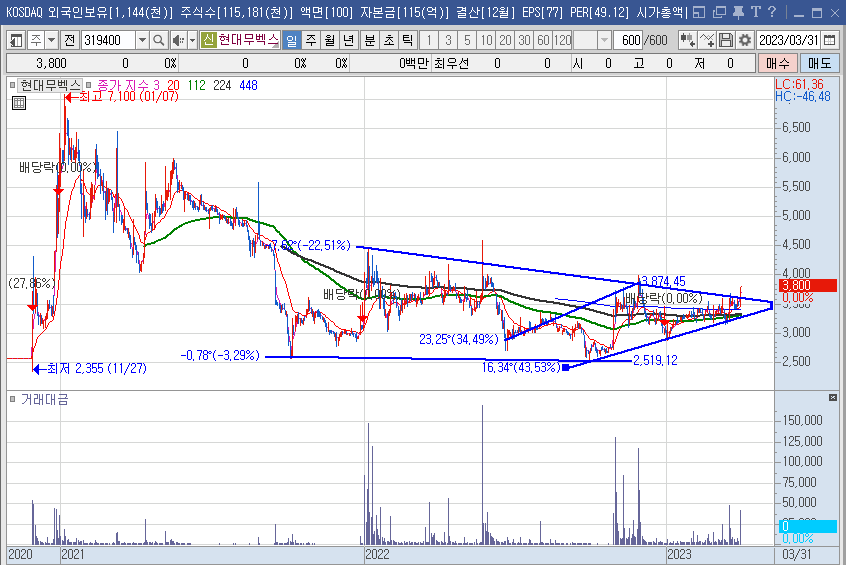Click the 최저 2,355 (11/27) marker label

coord(97,369)
